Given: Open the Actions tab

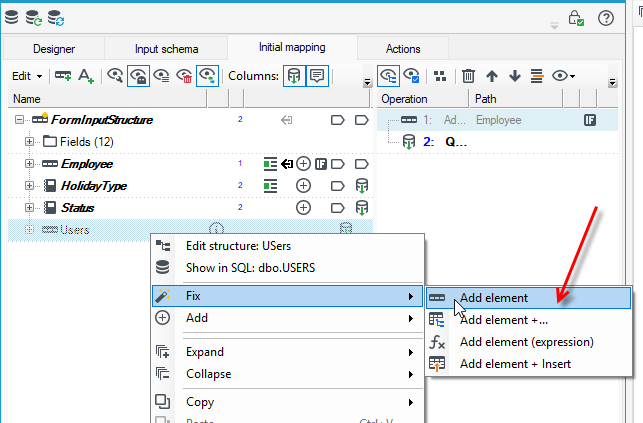Looking at the screenshot, I should click(x=403, y=49).
